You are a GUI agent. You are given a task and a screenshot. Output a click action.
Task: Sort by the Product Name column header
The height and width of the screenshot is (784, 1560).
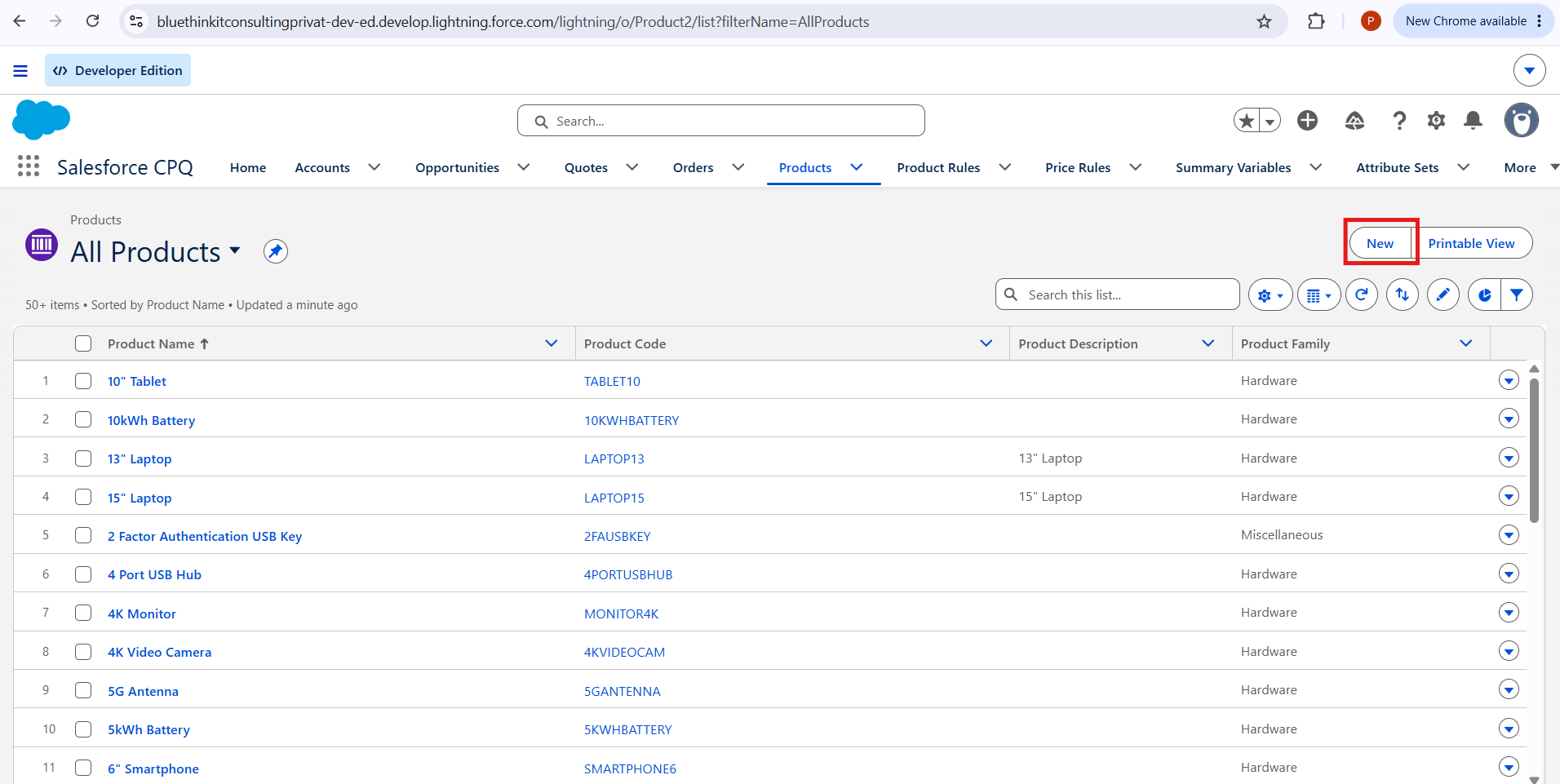(x=158, y=343)
